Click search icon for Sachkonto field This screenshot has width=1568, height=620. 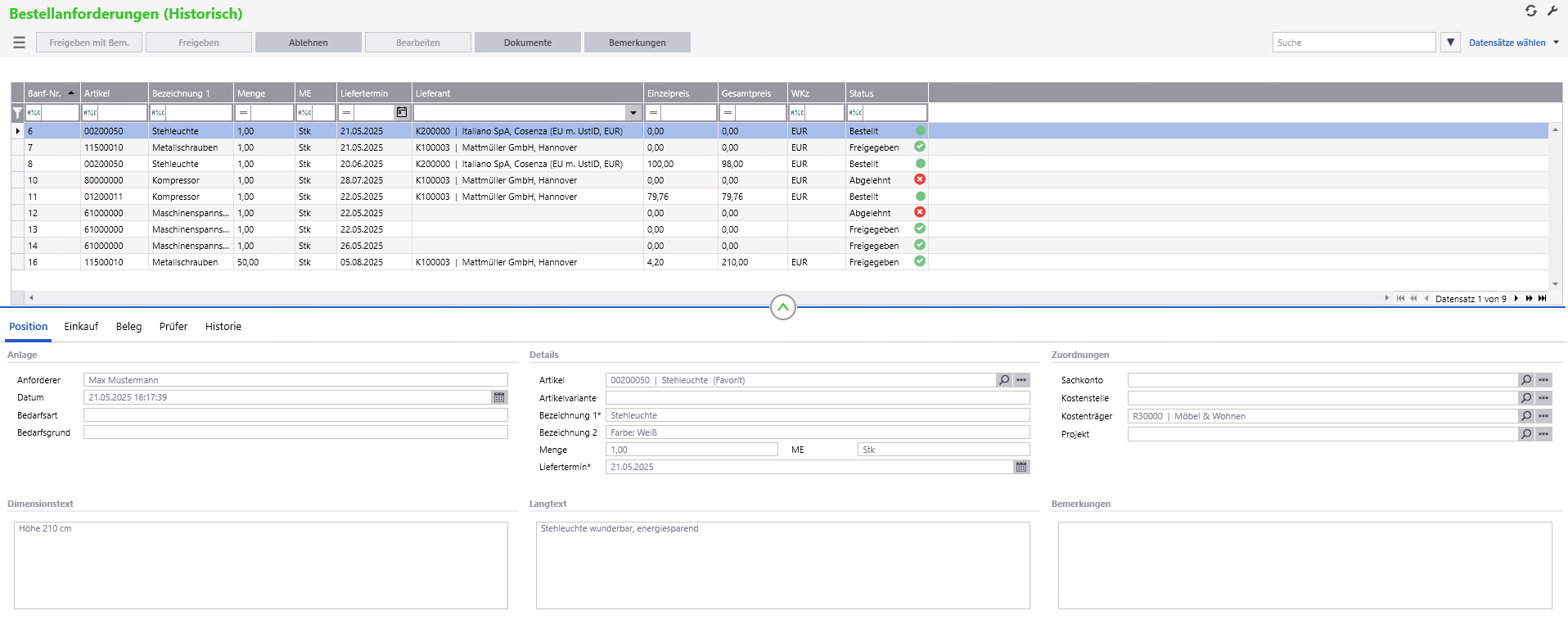coord(1526,380)
